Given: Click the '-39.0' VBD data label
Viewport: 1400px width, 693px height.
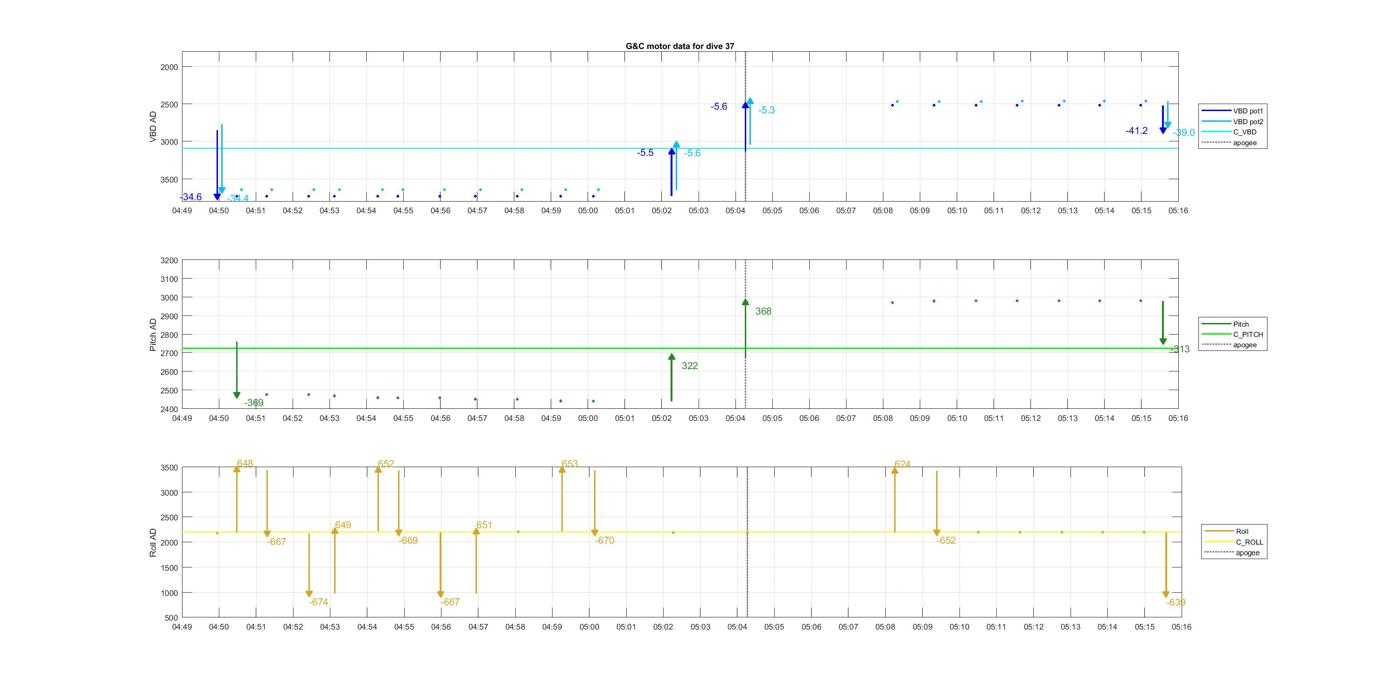Looking at the screenshot, I should [1183, 132].
